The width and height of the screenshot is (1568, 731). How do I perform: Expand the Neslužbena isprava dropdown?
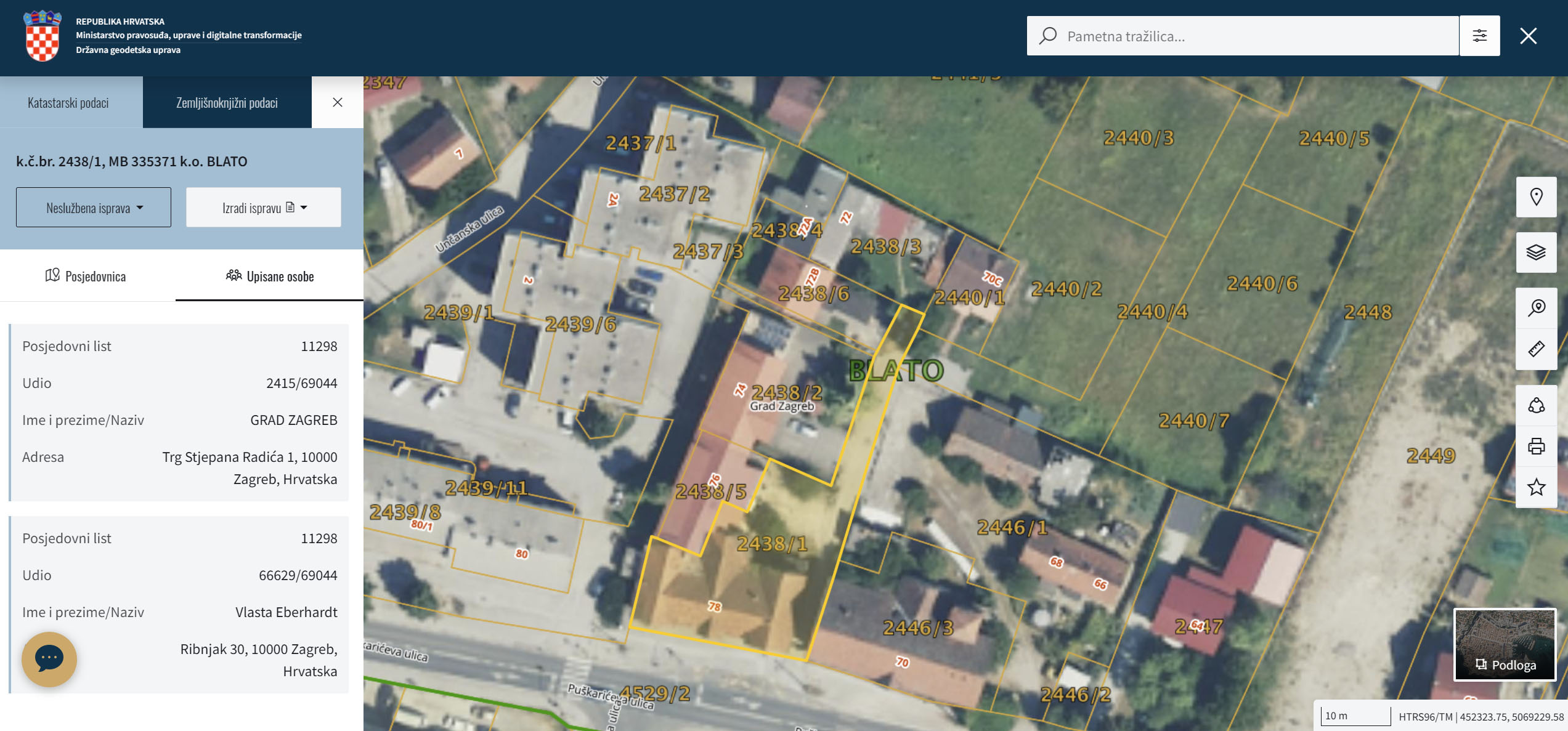(x=94, y=208)
